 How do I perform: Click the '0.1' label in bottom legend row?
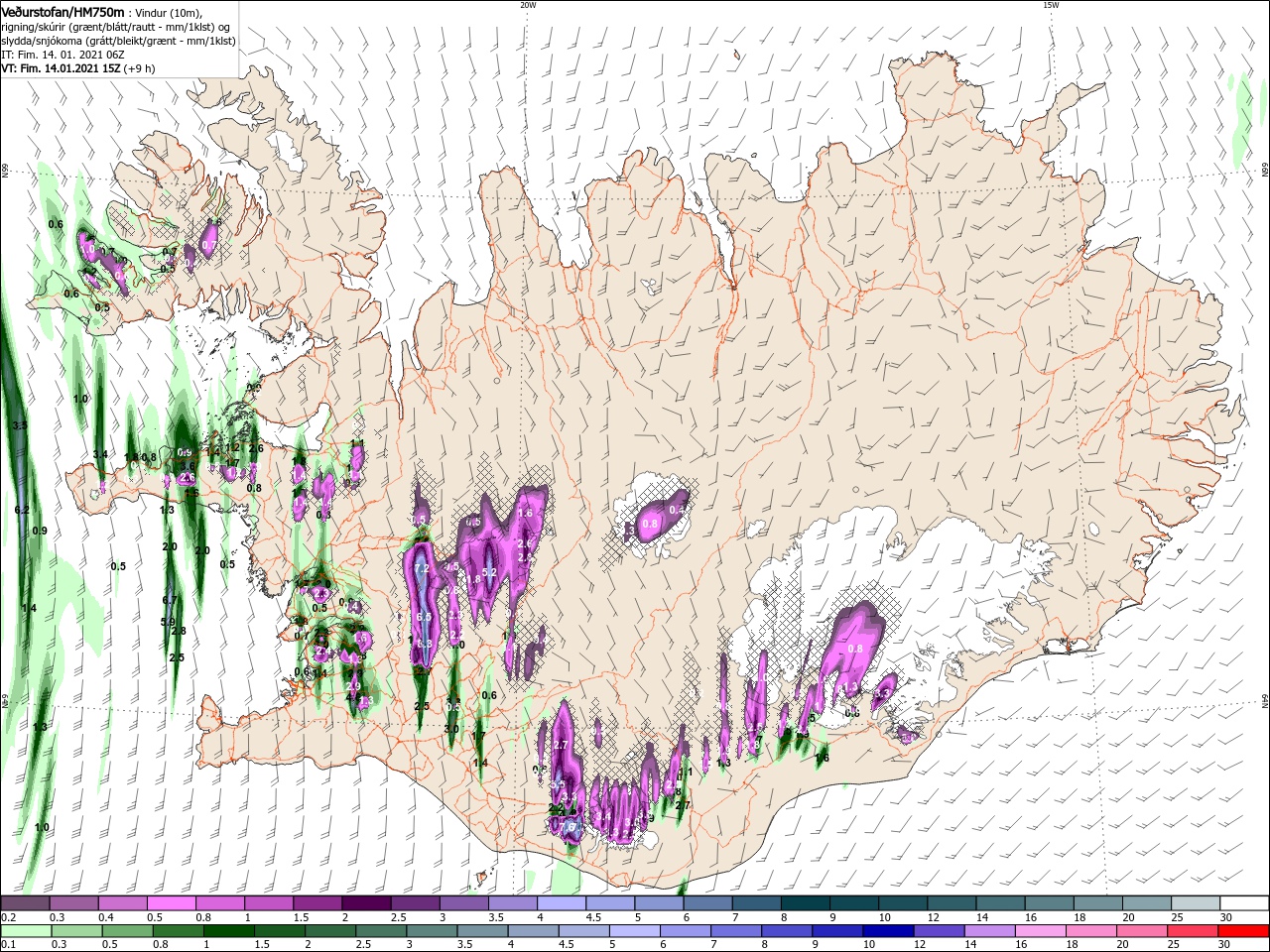[8, 945]
